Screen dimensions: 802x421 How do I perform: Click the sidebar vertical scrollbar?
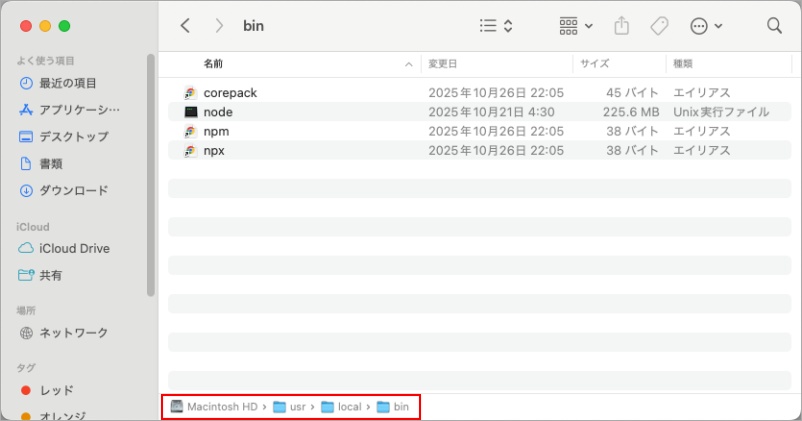point(151,175)
